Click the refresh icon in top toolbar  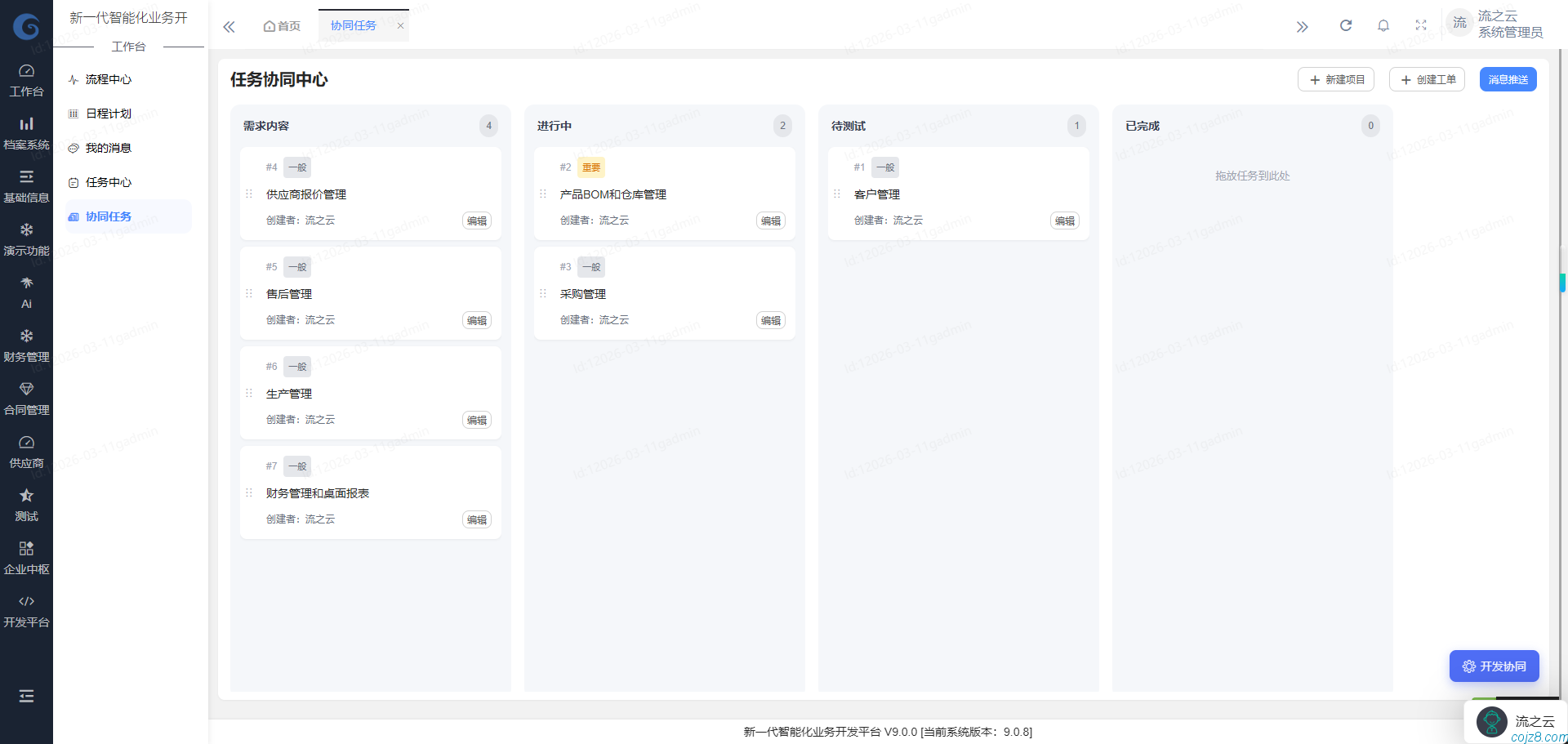(1345, 25)
